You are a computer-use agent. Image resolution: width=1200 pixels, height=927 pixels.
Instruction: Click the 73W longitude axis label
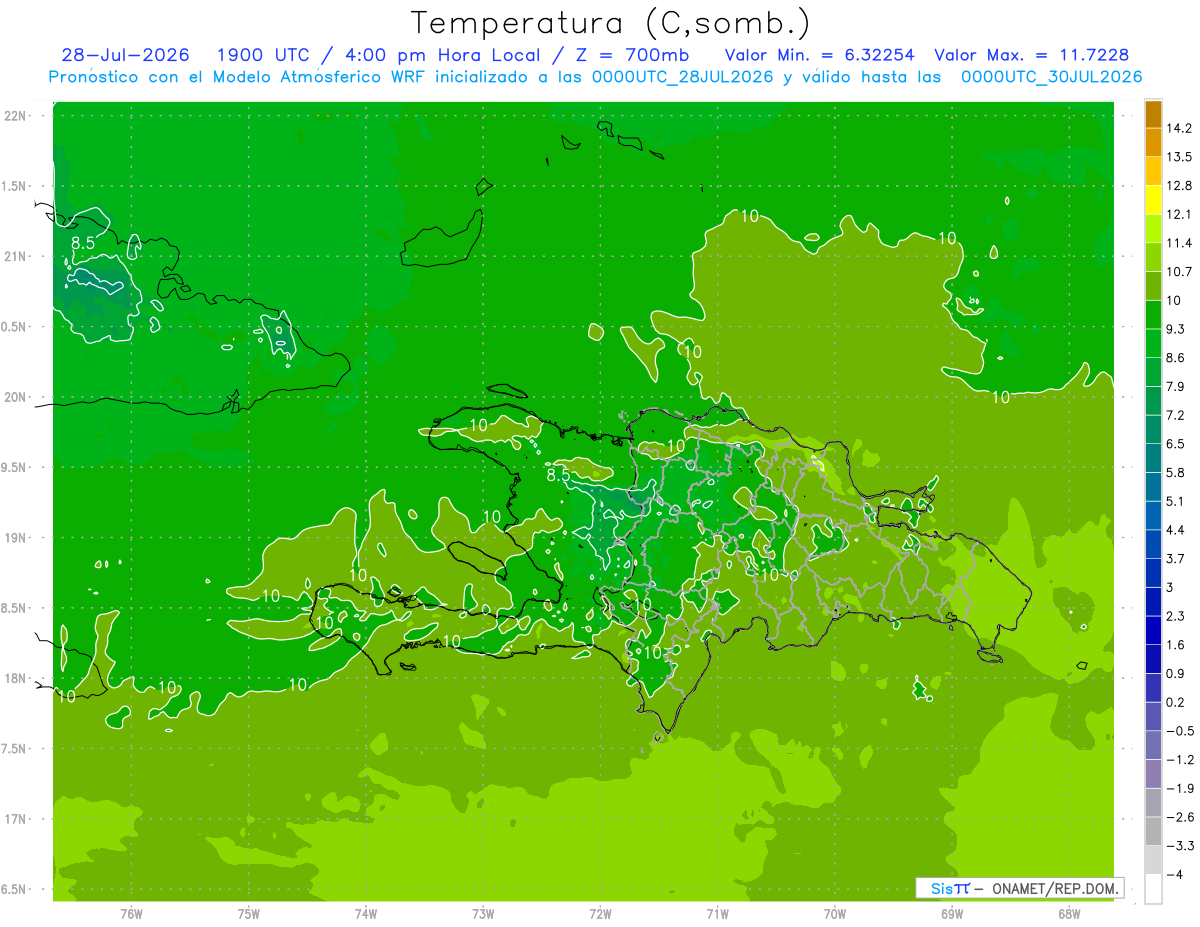tap(483, 914)
